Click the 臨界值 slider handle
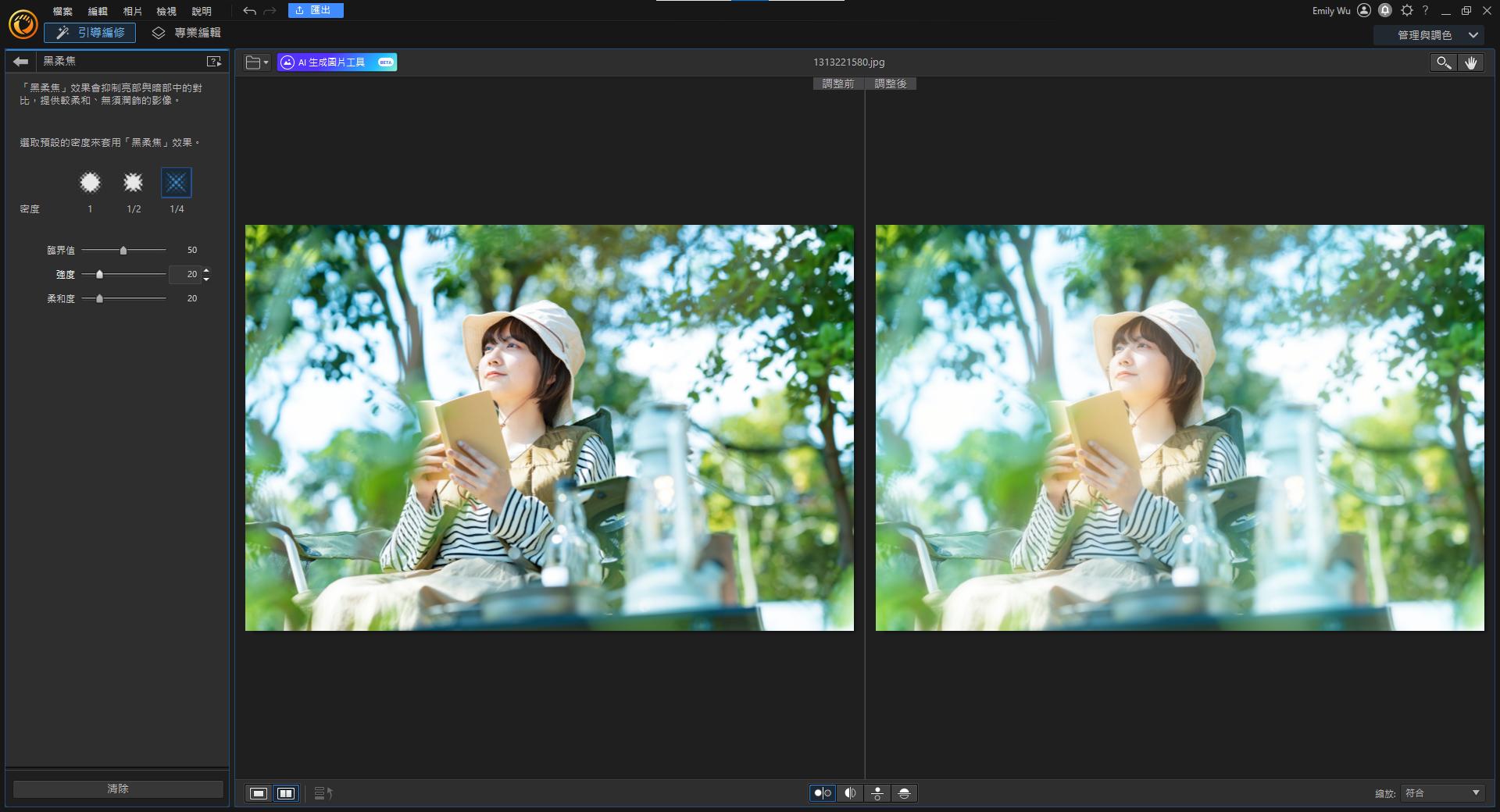The image size is (1500, 812). pos(123,251)
